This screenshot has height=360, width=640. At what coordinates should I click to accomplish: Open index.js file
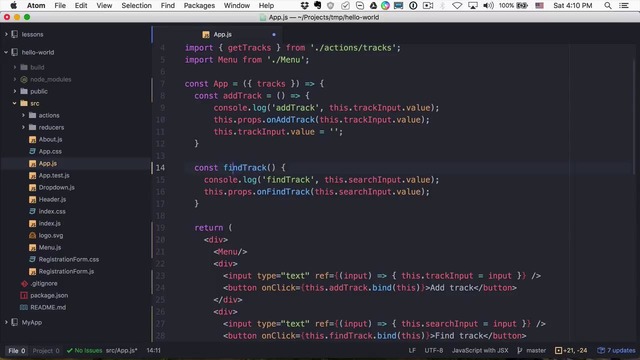(49, 223)
